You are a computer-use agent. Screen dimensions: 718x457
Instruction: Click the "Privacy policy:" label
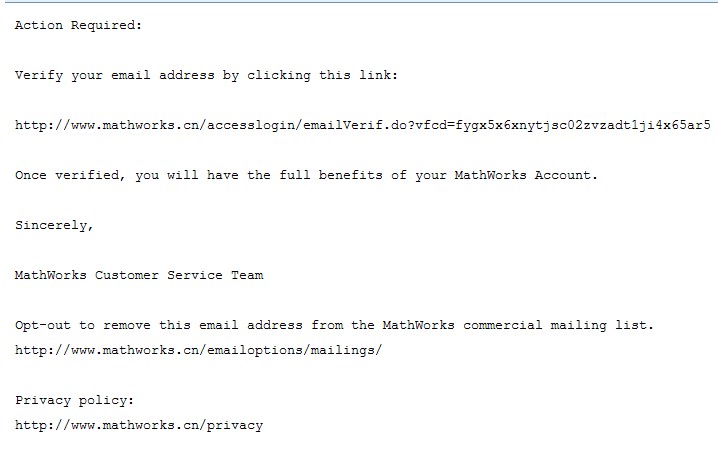coord(74,400)
